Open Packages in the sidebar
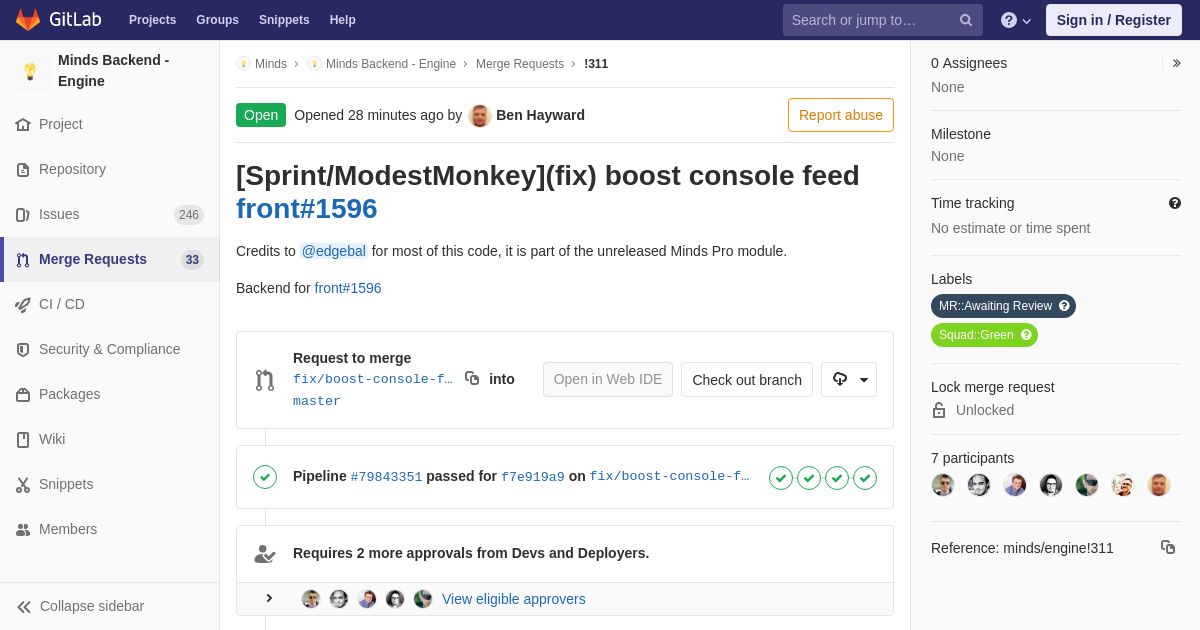1200x630 pixels. 110,394
